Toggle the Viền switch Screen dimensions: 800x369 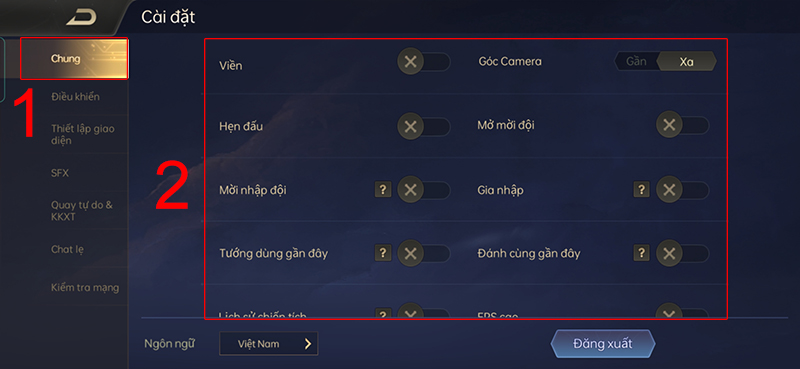[x=423, y=62]
